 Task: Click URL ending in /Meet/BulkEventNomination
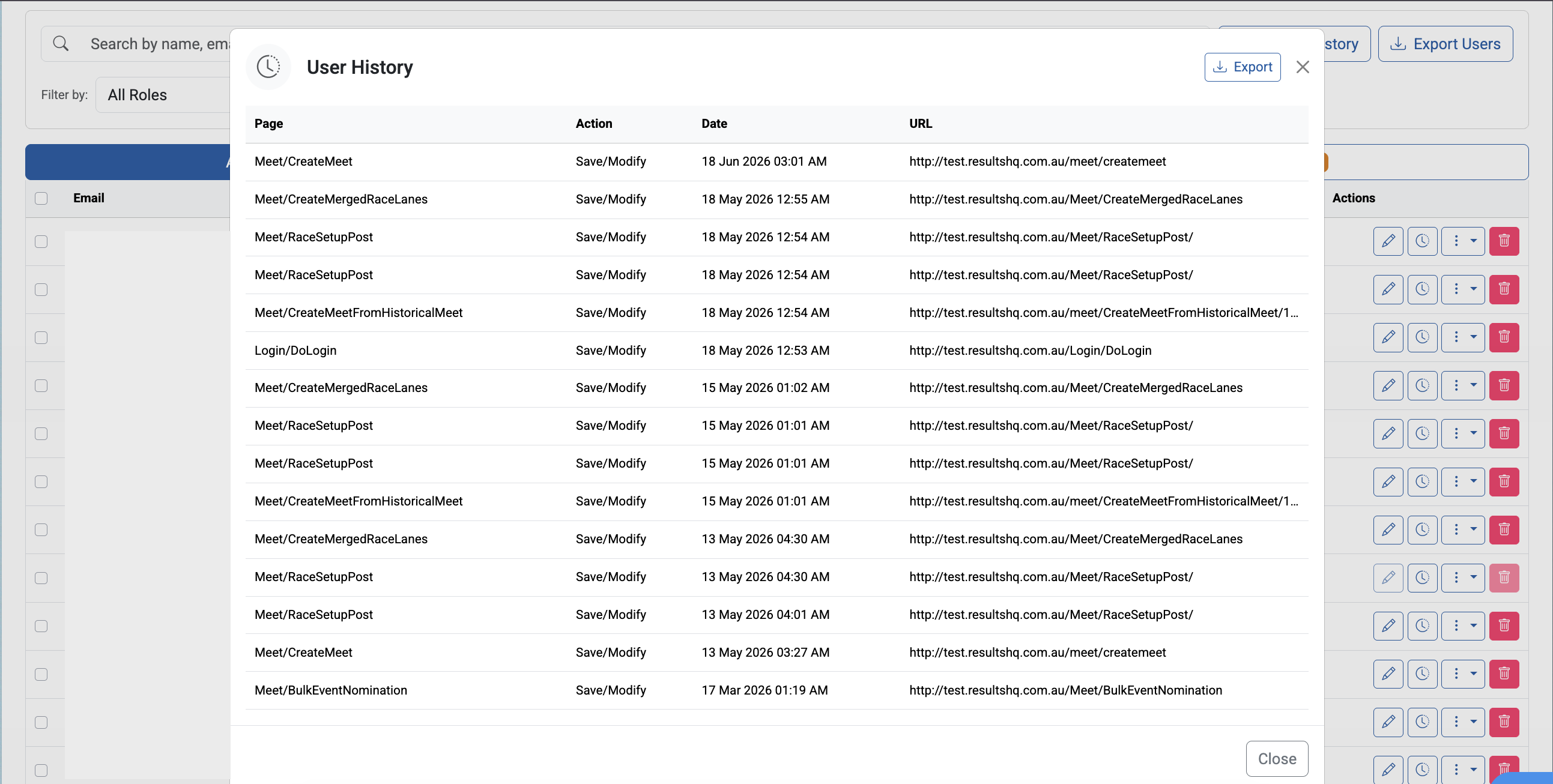(1065, 690)
